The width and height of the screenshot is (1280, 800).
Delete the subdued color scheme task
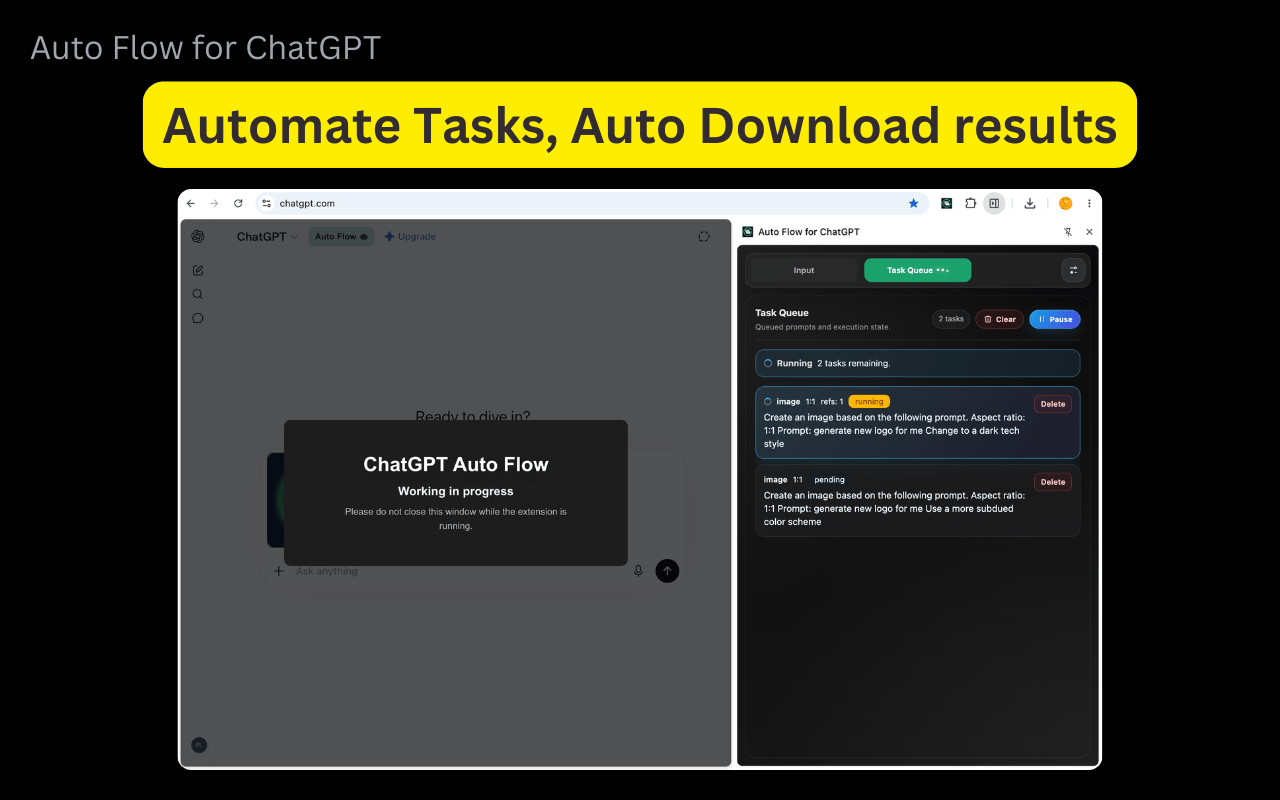(x=1053, y=482)
